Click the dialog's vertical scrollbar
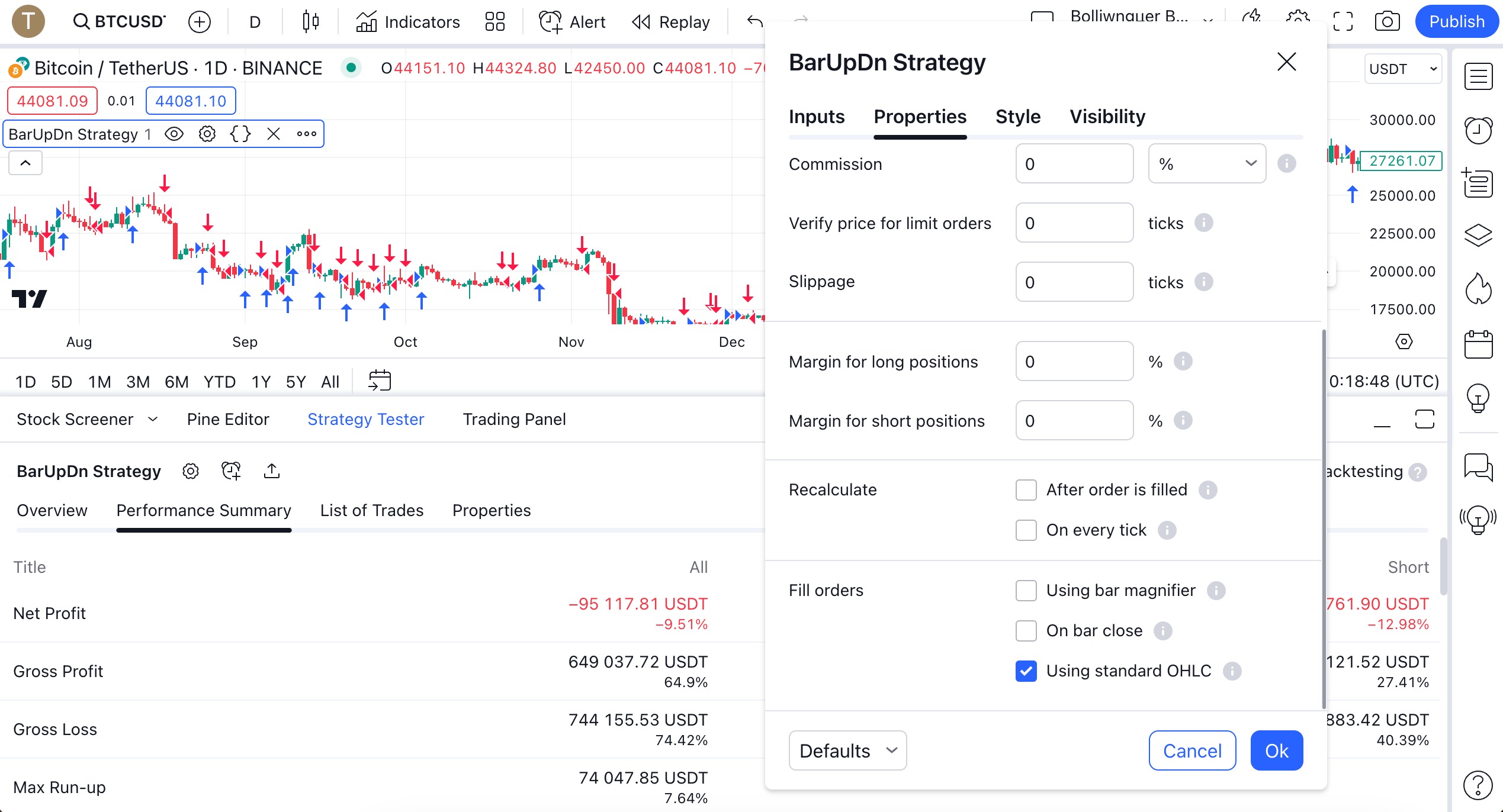 [1324, 518]
